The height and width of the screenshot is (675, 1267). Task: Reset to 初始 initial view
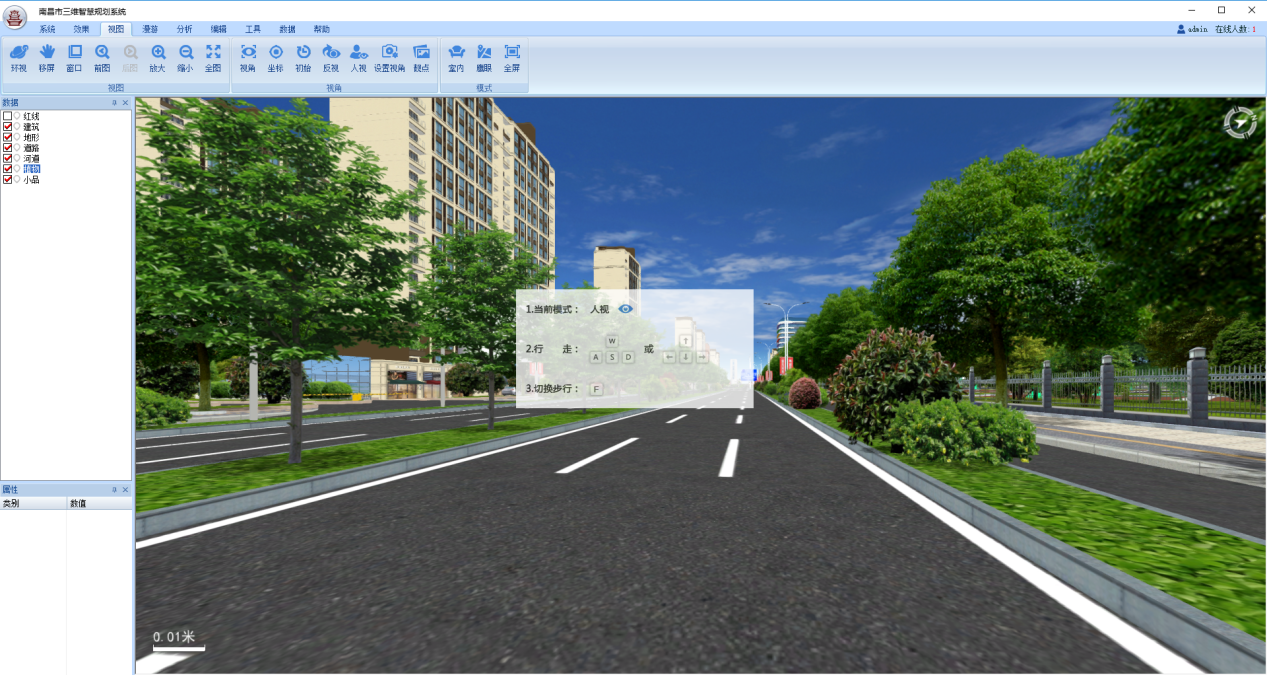click(x=303, y=57)
